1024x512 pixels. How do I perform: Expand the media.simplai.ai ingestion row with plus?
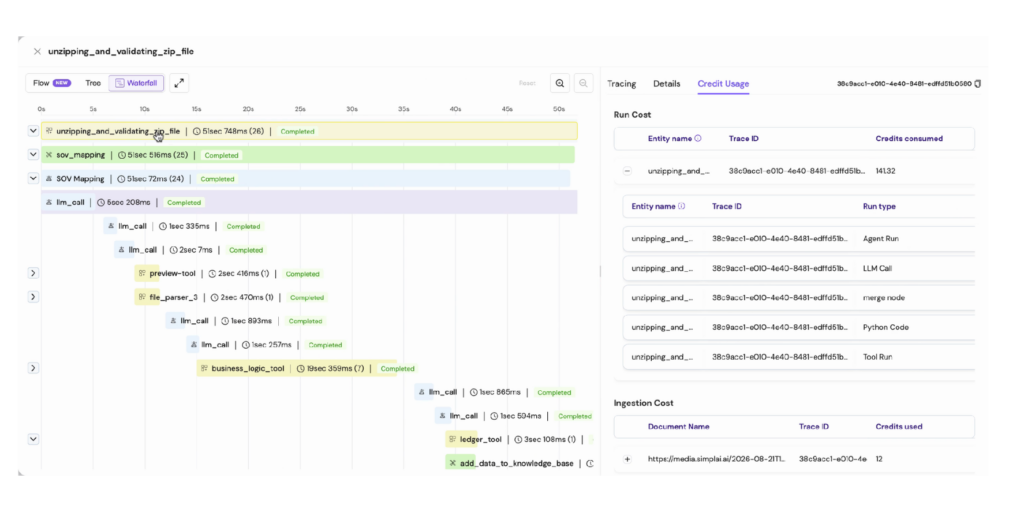click(x=627, y=459)
